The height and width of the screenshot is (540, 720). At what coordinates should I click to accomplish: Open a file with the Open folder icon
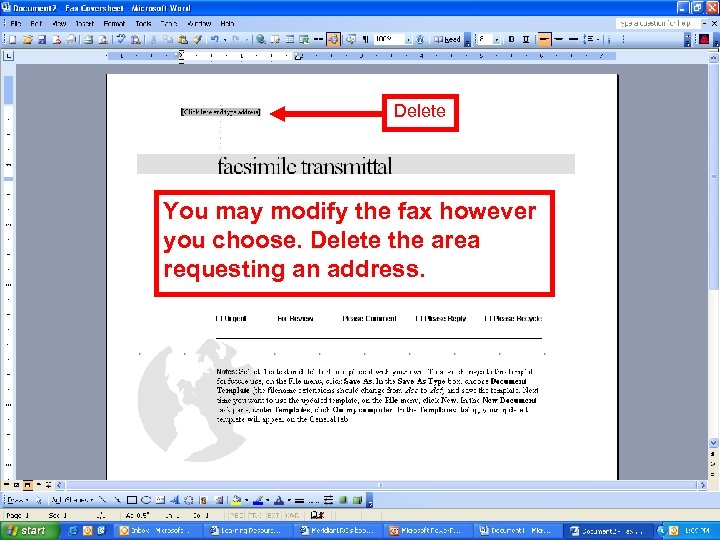[x=27, y=40]
